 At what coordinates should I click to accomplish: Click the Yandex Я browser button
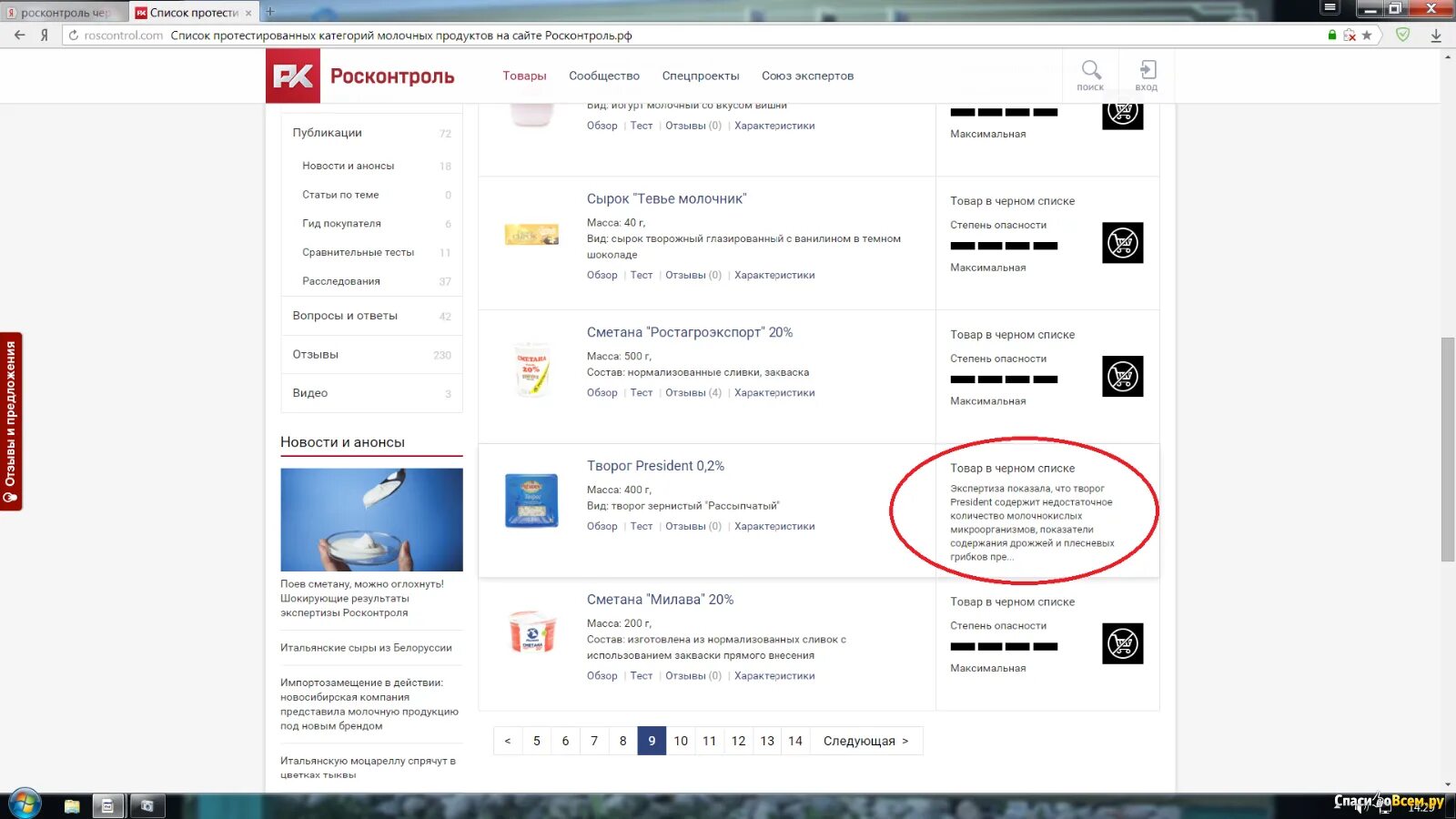44,35
